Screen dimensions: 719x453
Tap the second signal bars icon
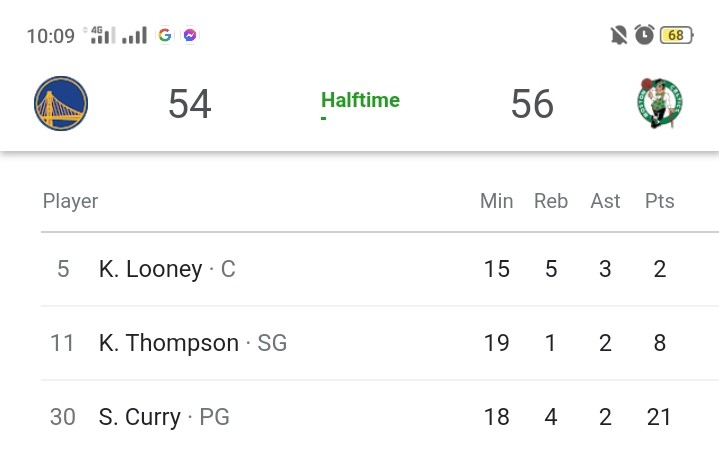(134, 35)
